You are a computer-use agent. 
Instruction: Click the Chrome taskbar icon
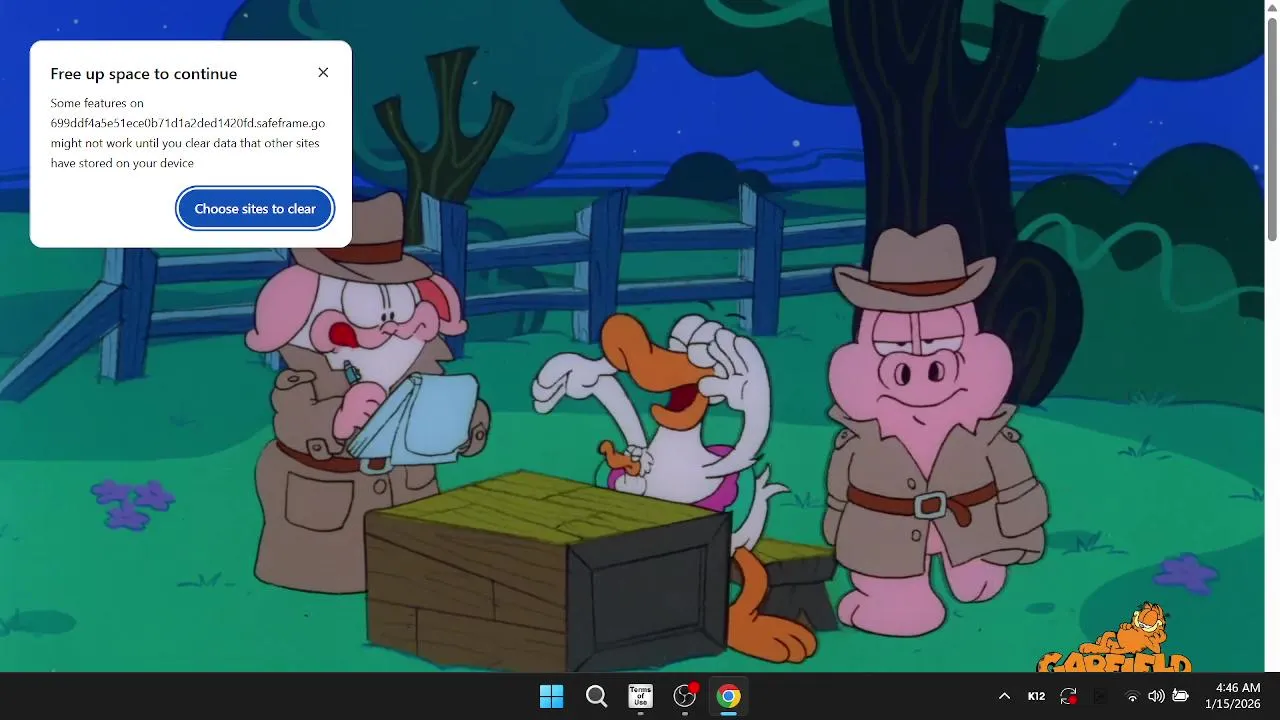coord(729,696)
